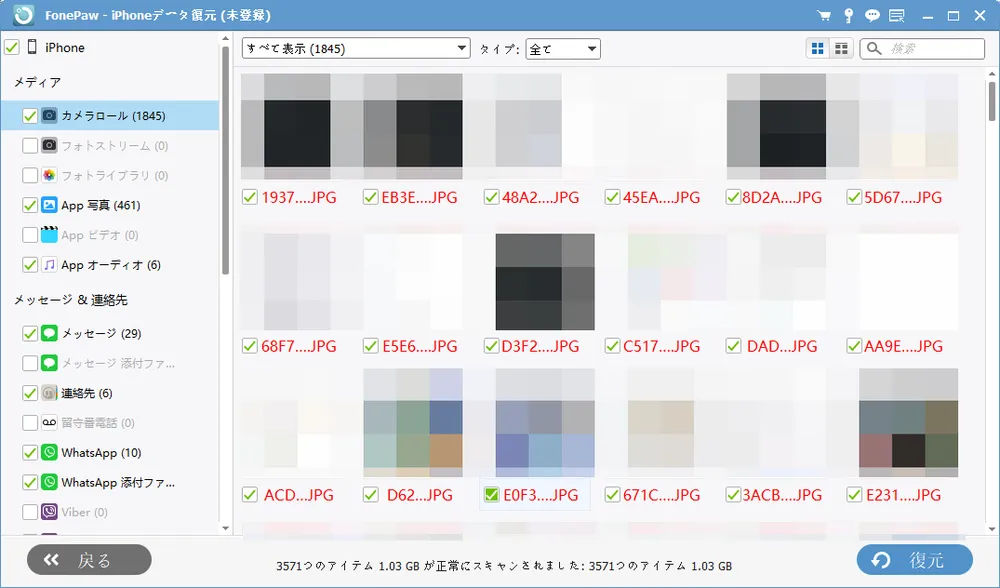Click the 671C....JPG file name

661,495
